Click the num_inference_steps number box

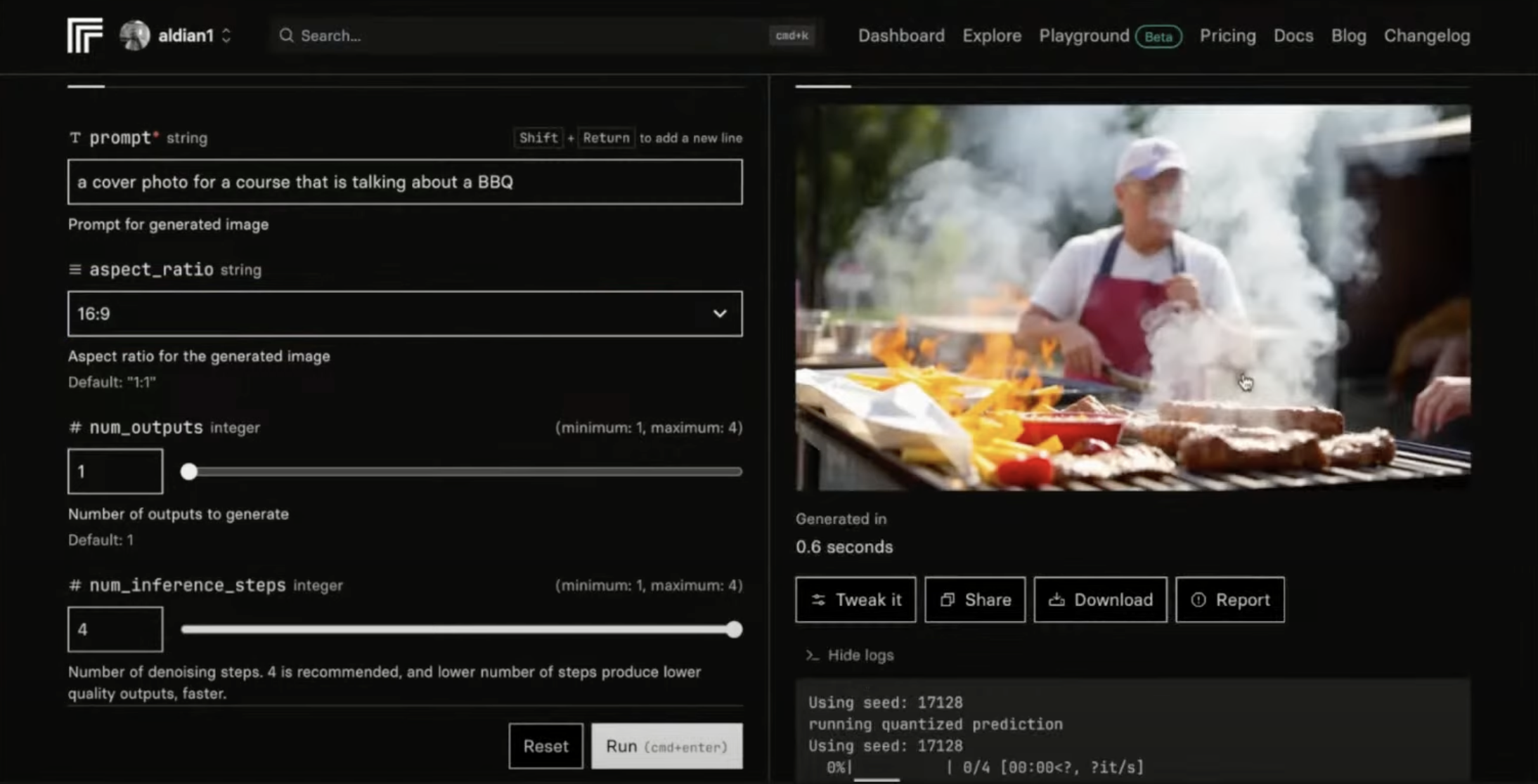(x=115, y=629)
